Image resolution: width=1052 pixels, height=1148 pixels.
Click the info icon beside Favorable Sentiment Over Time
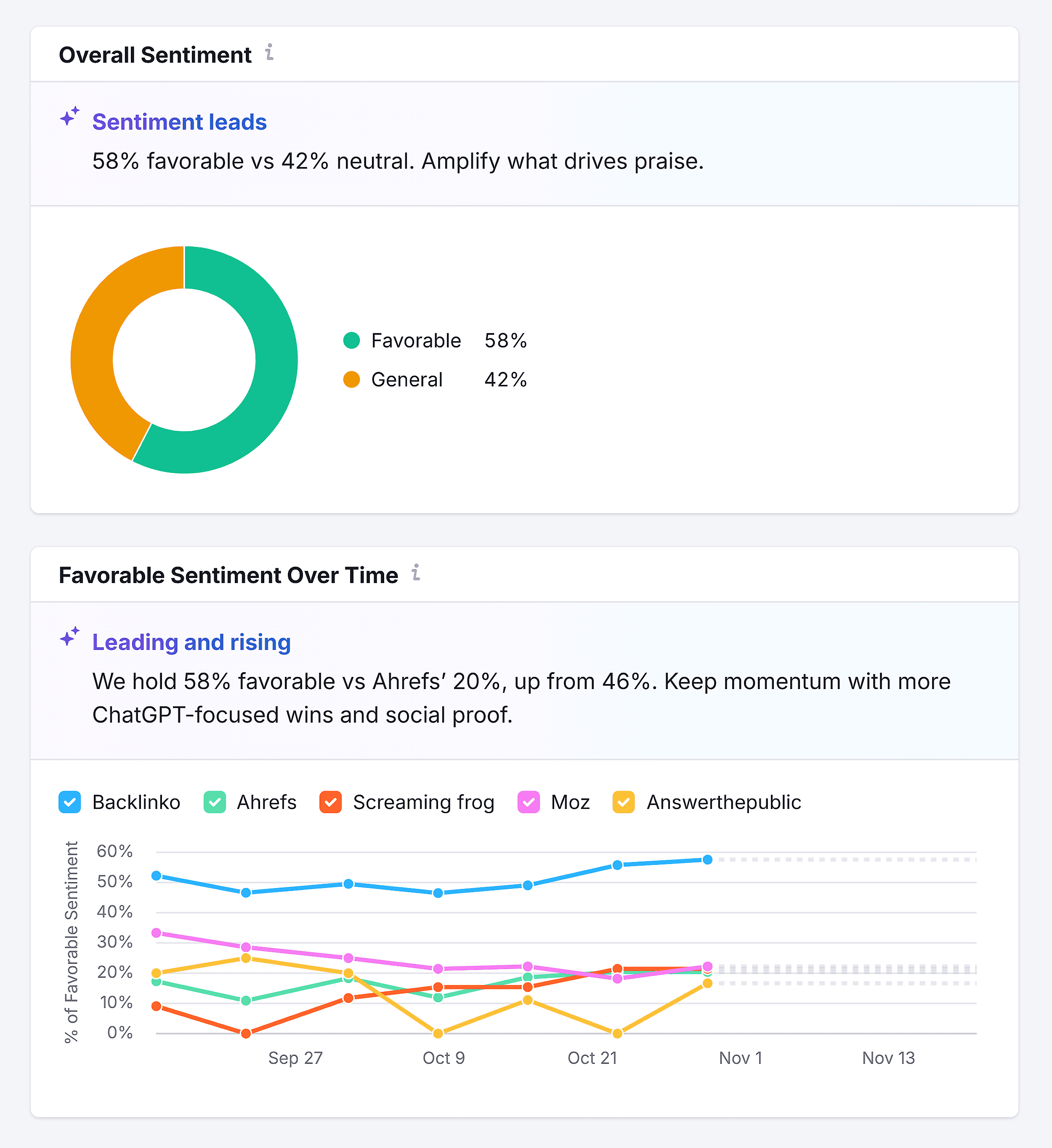click(x=416, y=574)
